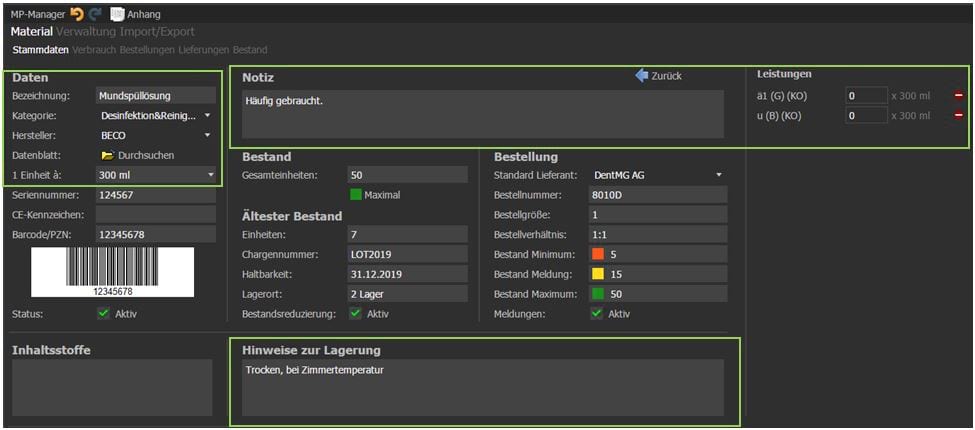Click the Durchsuchen folder icon
Image resolution: width=975 pixels, height=430 pixels.
[x=107, y=155]
